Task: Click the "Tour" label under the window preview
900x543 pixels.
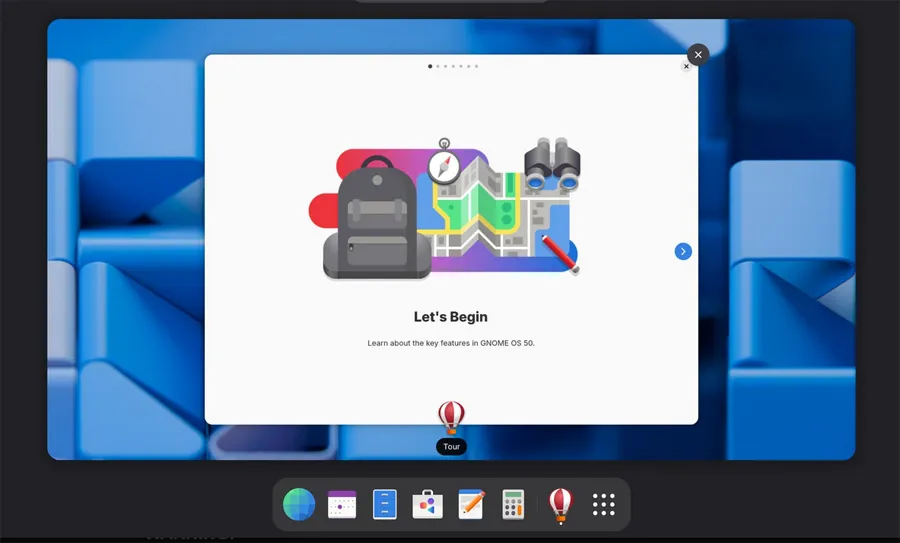Action: coord(451,447)
